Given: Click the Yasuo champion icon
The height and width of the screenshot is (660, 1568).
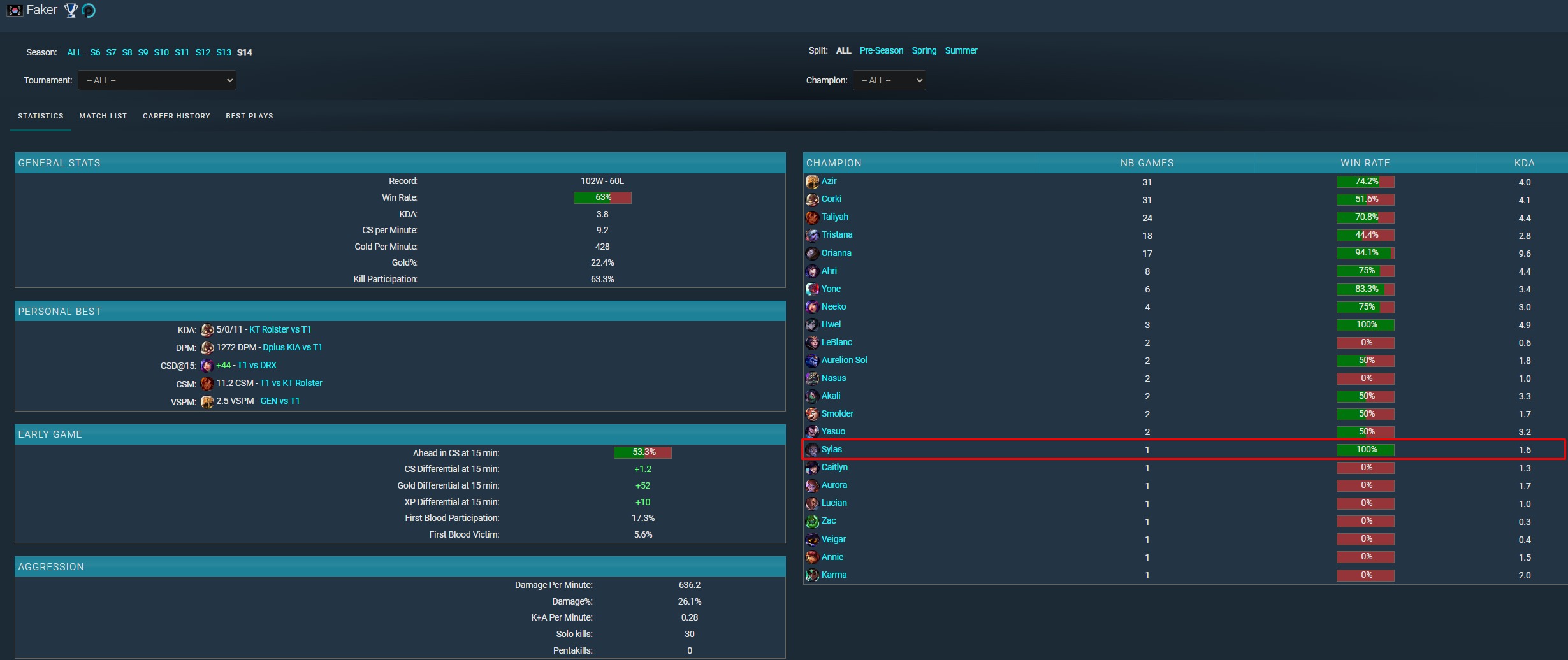Looking at the screenshot, I should 812,432.
